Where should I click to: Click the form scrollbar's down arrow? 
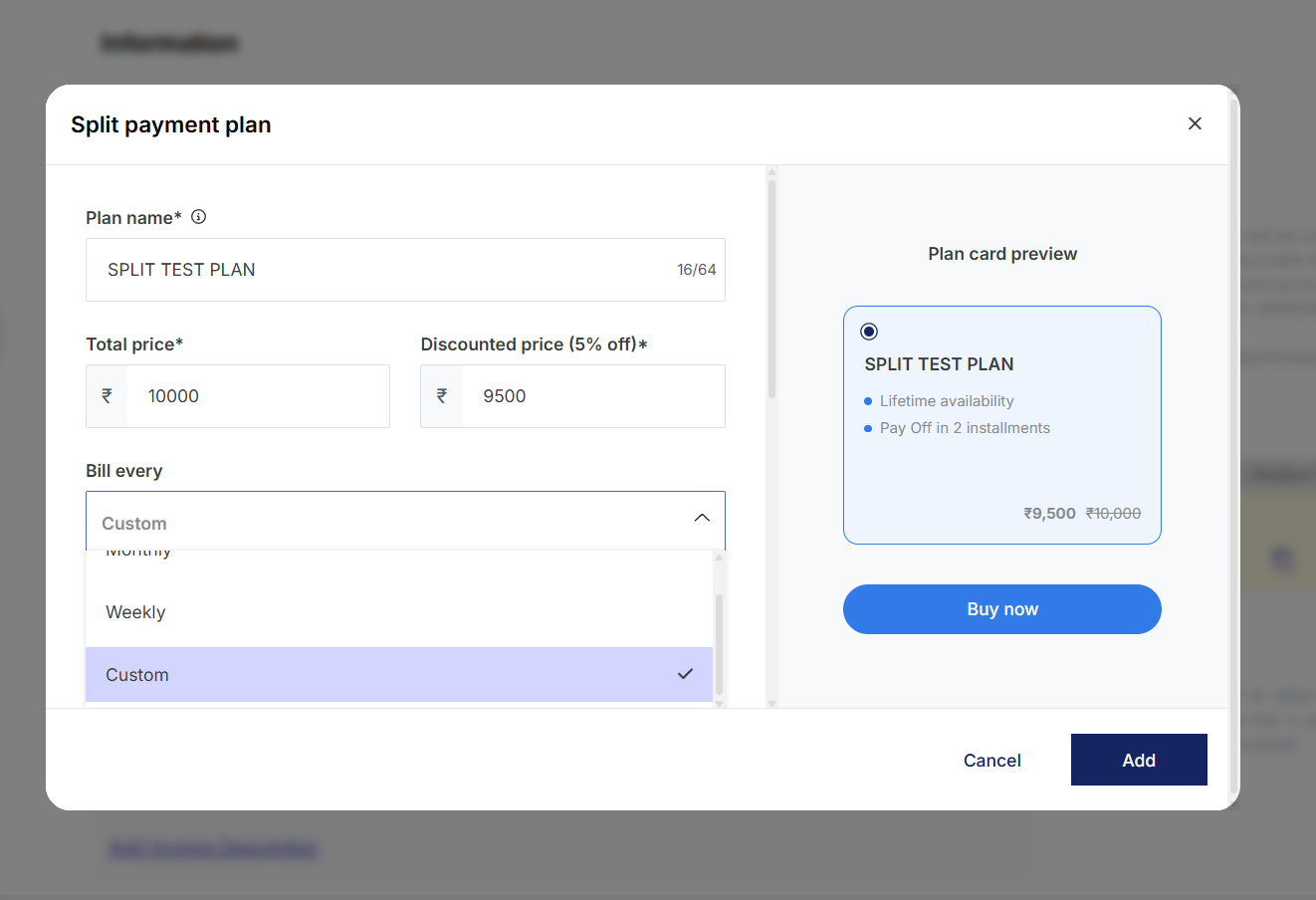coord(771,703)
